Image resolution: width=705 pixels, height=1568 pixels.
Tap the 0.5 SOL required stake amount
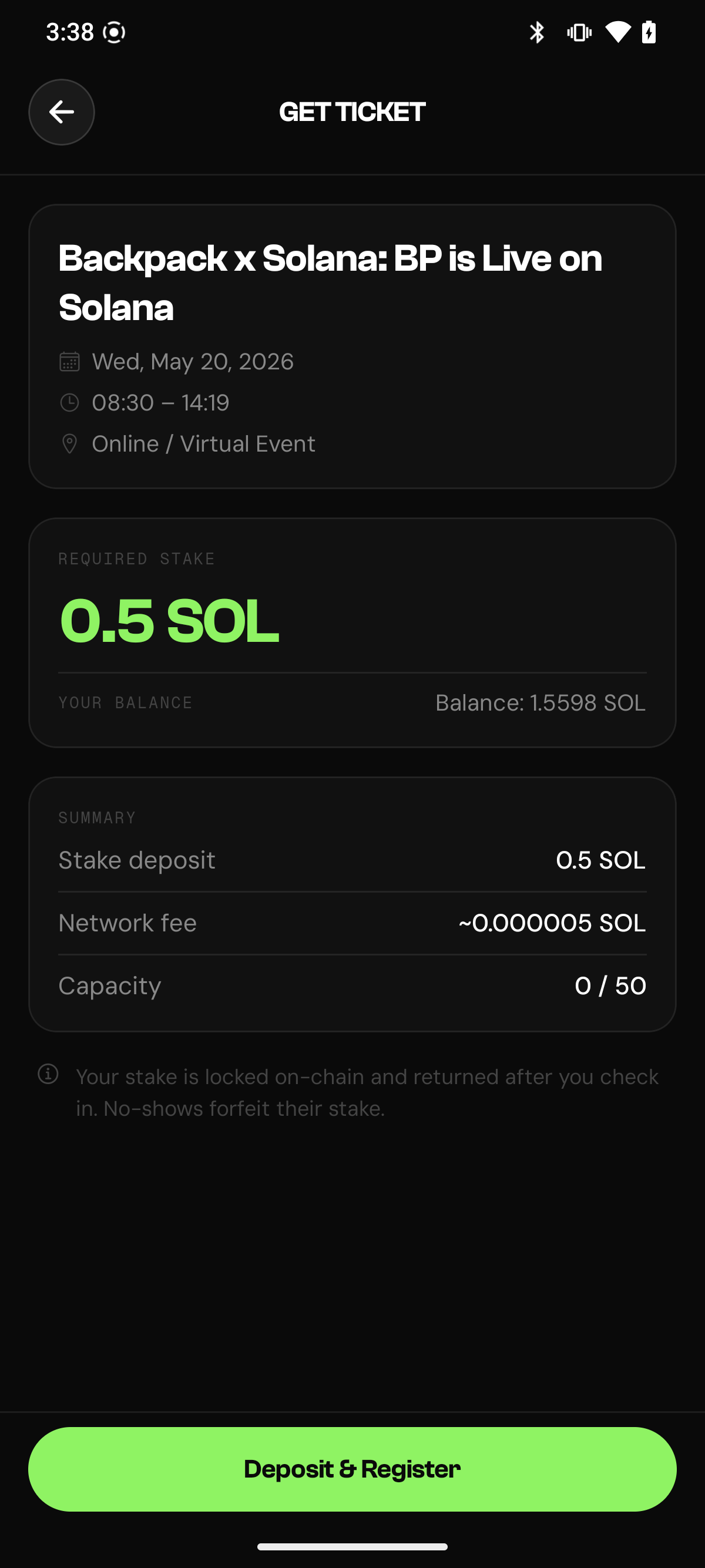[x=169, y=621]
